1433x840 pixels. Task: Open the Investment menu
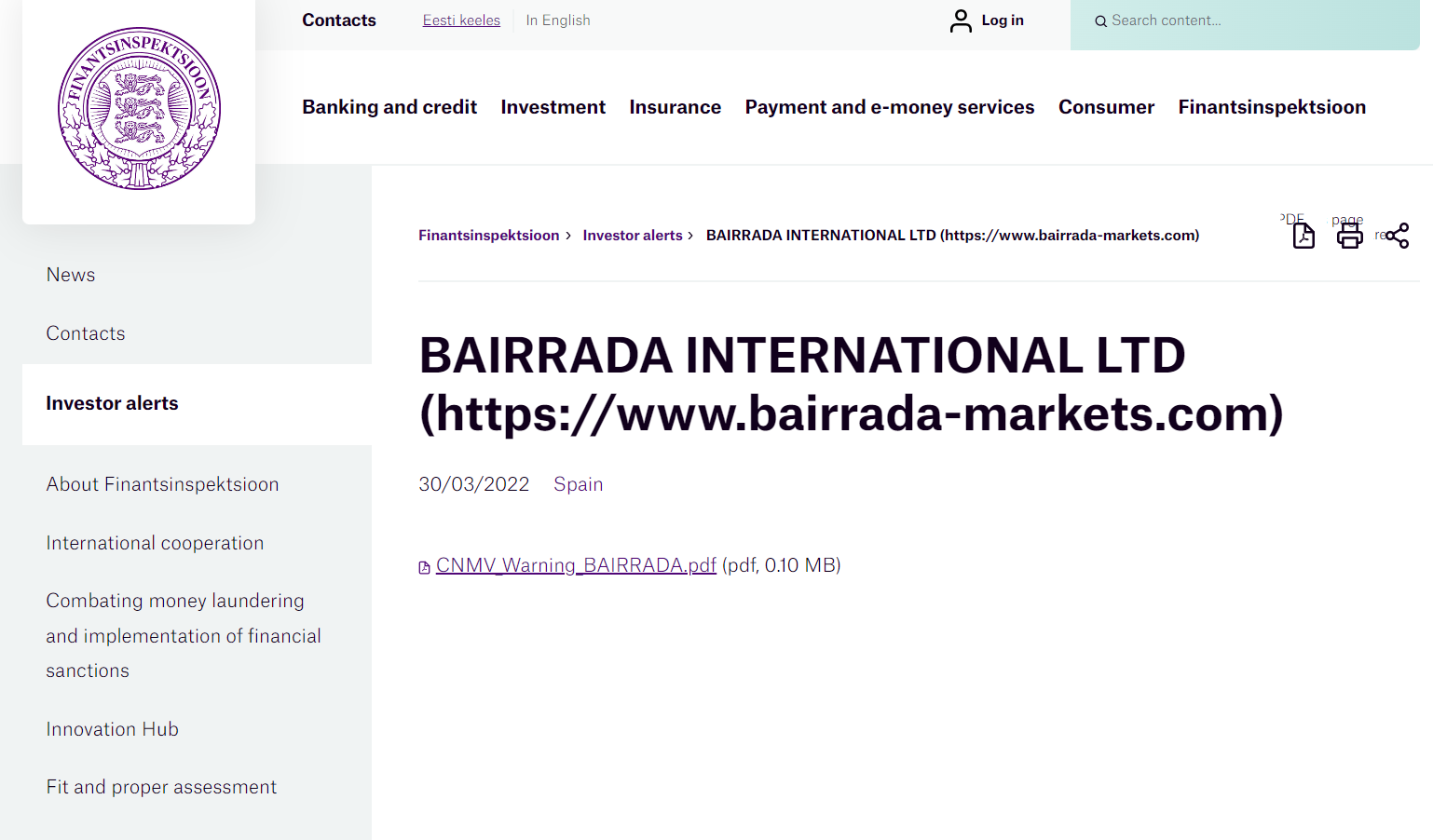tap(553, 107)
